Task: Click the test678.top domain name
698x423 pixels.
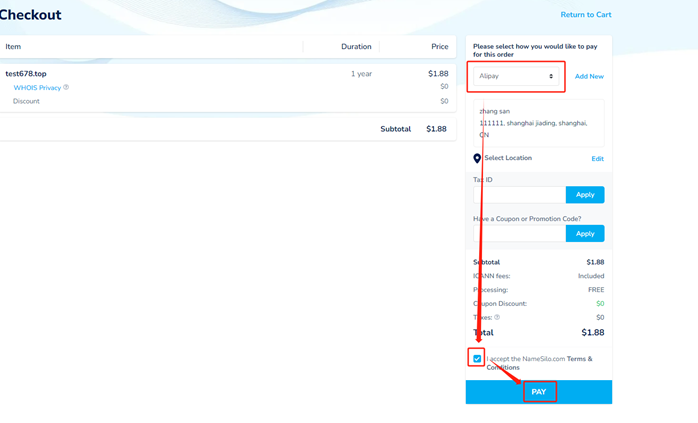Action: tap(26, 74)
